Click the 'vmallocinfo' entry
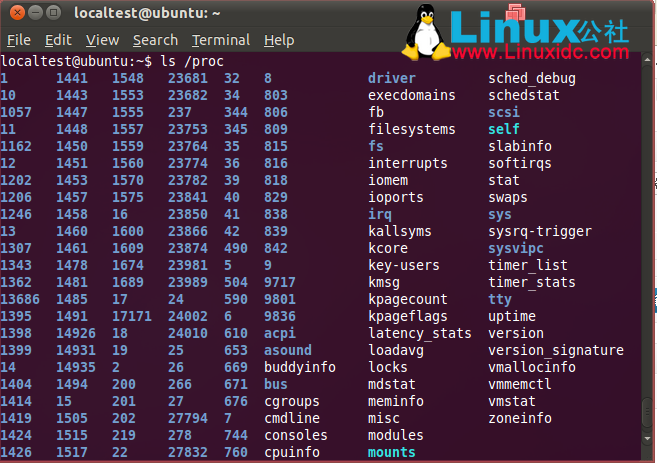Image resolution: width=657 pixels, height=463 pixels. (532, 367)
